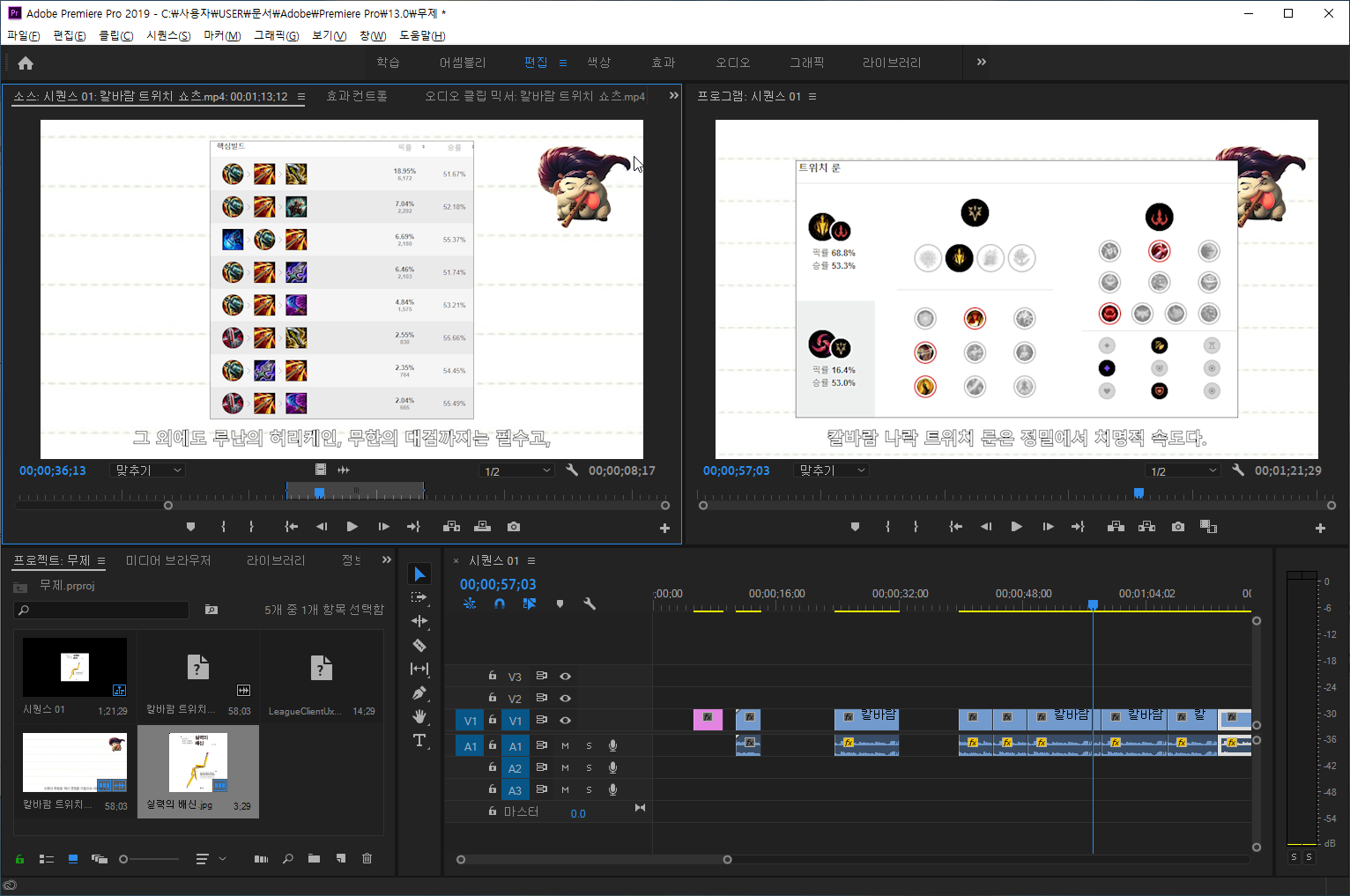Open Button Editor plus in Program monitor
This screenshot has width=1350, height=896.
click(x=1320, y=528)
